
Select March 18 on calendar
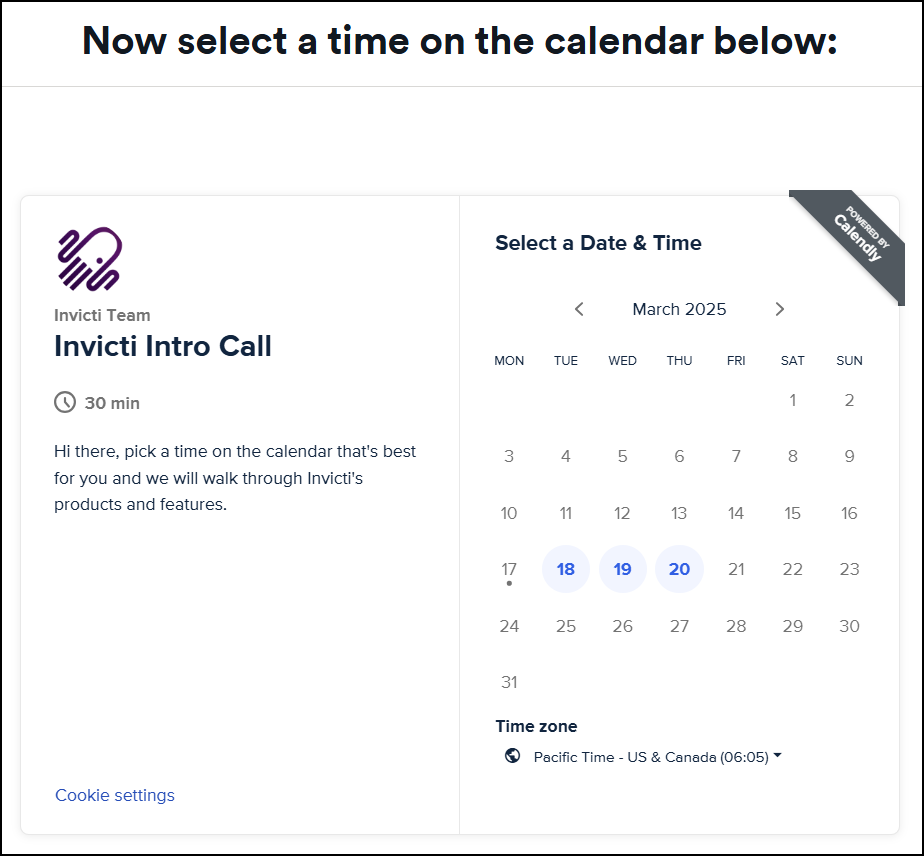(x=566, y=569)
